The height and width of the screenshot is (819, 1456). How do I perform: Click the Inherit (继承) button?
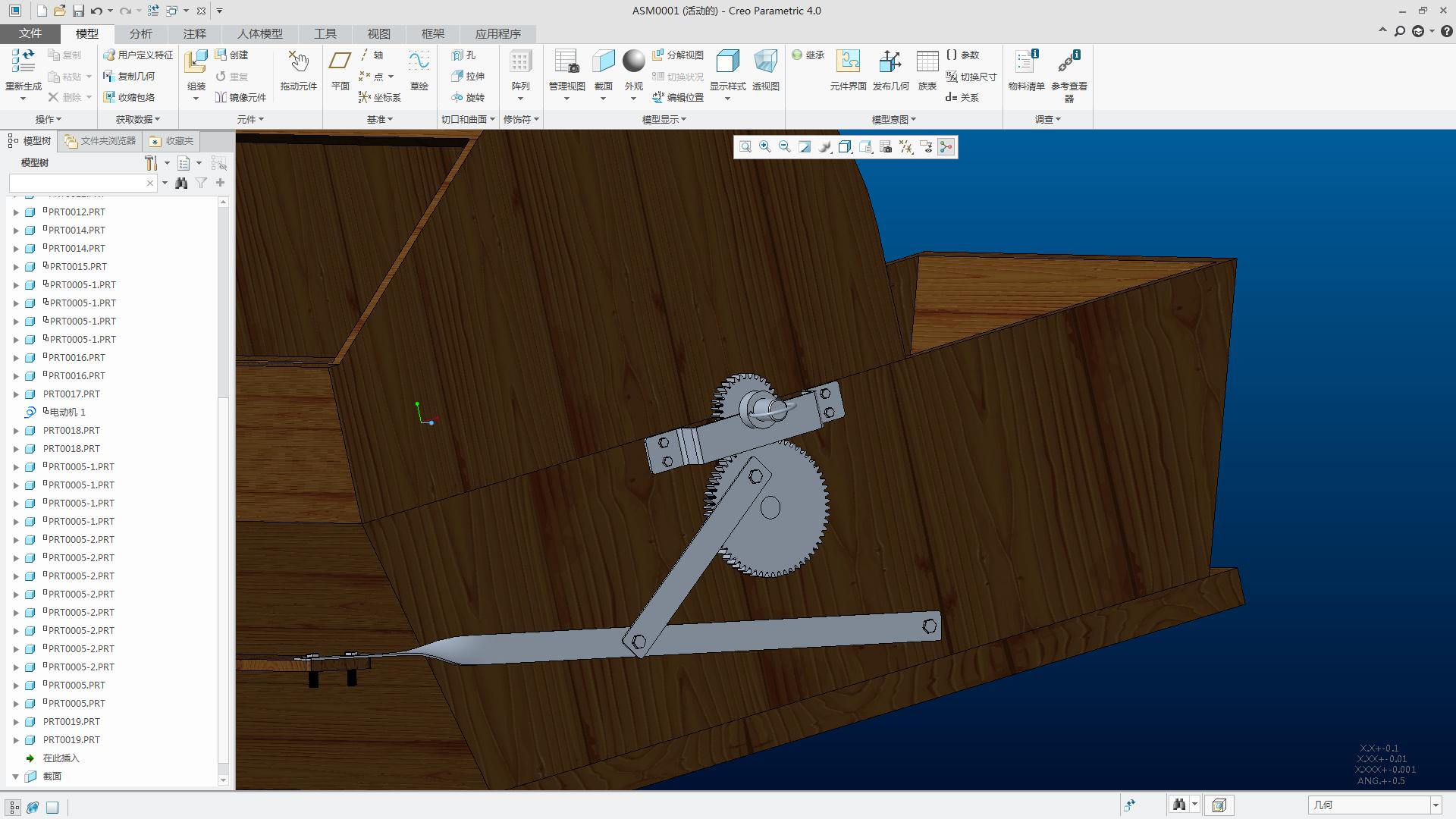[808, 55]
